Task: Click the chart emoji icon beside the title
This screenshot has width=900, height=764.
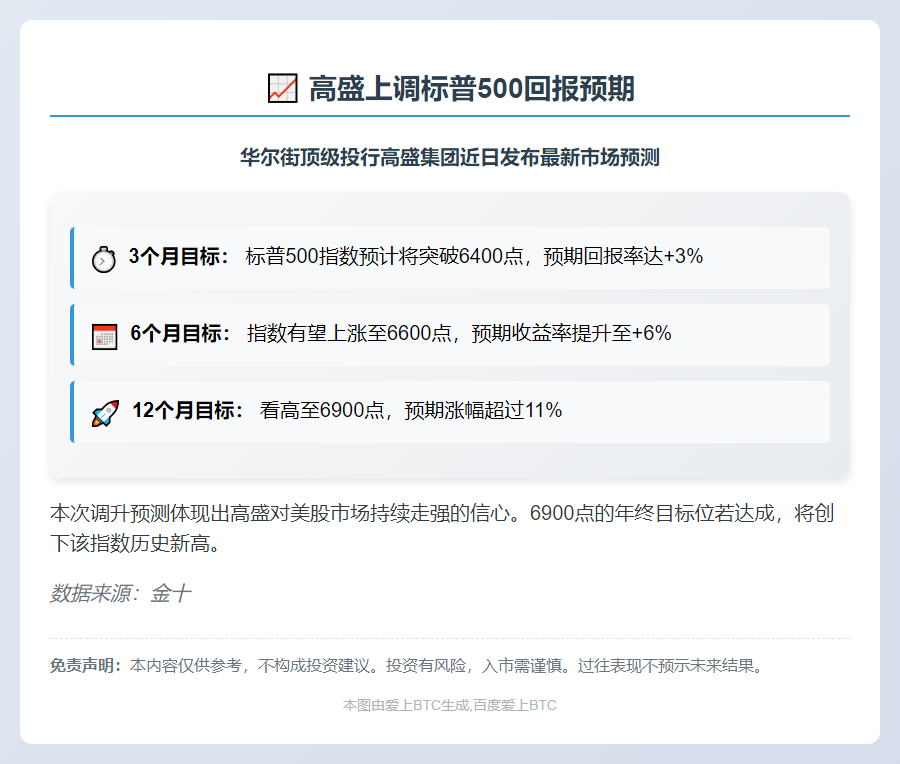Action: click(282, 88)
